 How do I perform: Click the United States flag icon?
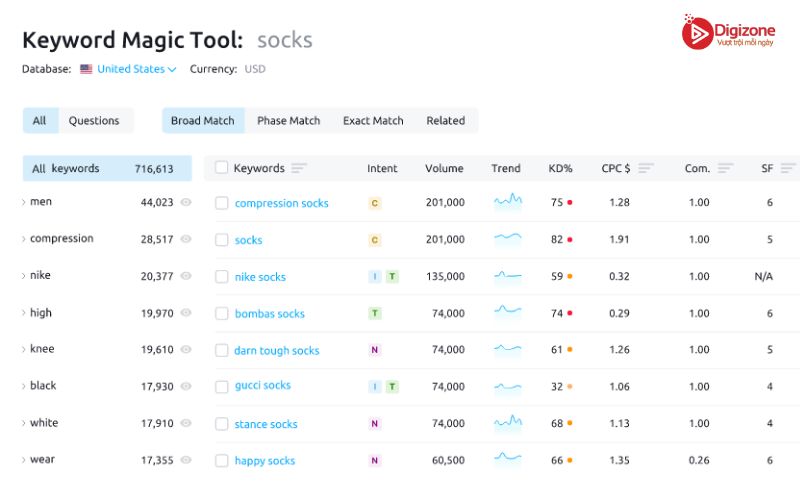[x=86, y=69]
